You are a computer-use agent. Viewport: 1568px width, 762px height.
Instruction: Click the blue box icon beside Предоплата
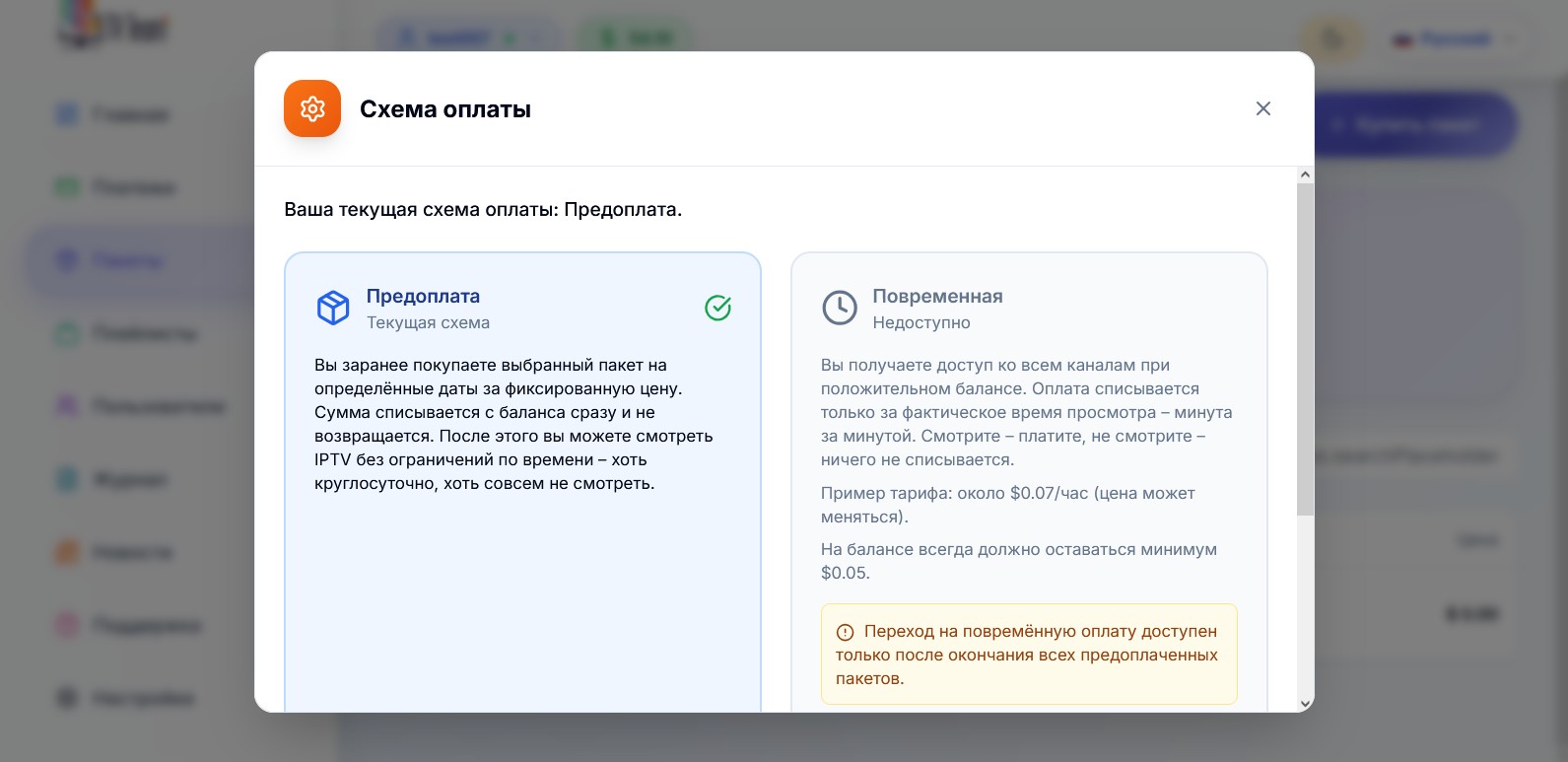(x=333, y=308)
